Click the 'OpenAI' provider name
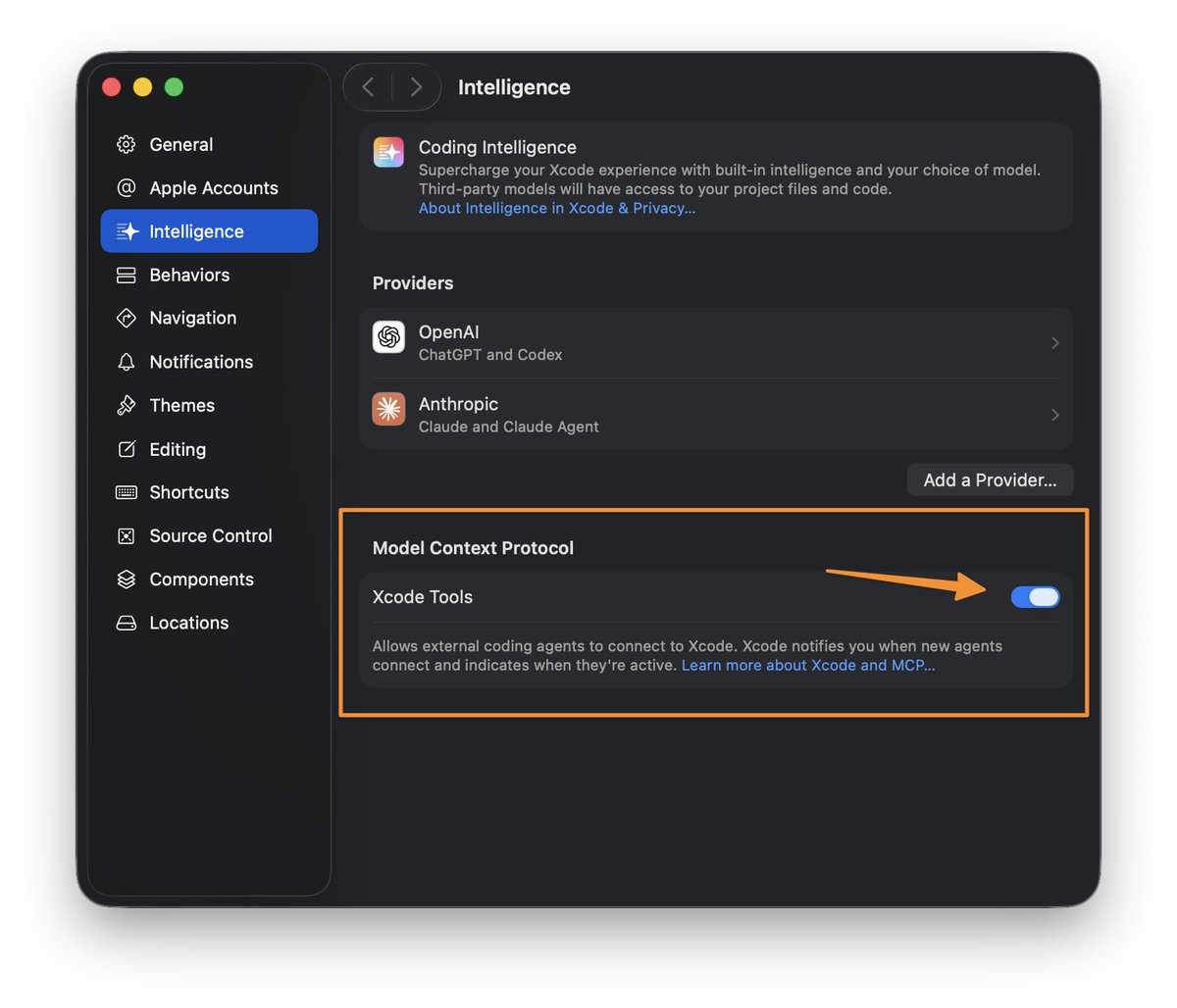1177x1008 pixels. point(449,332)
